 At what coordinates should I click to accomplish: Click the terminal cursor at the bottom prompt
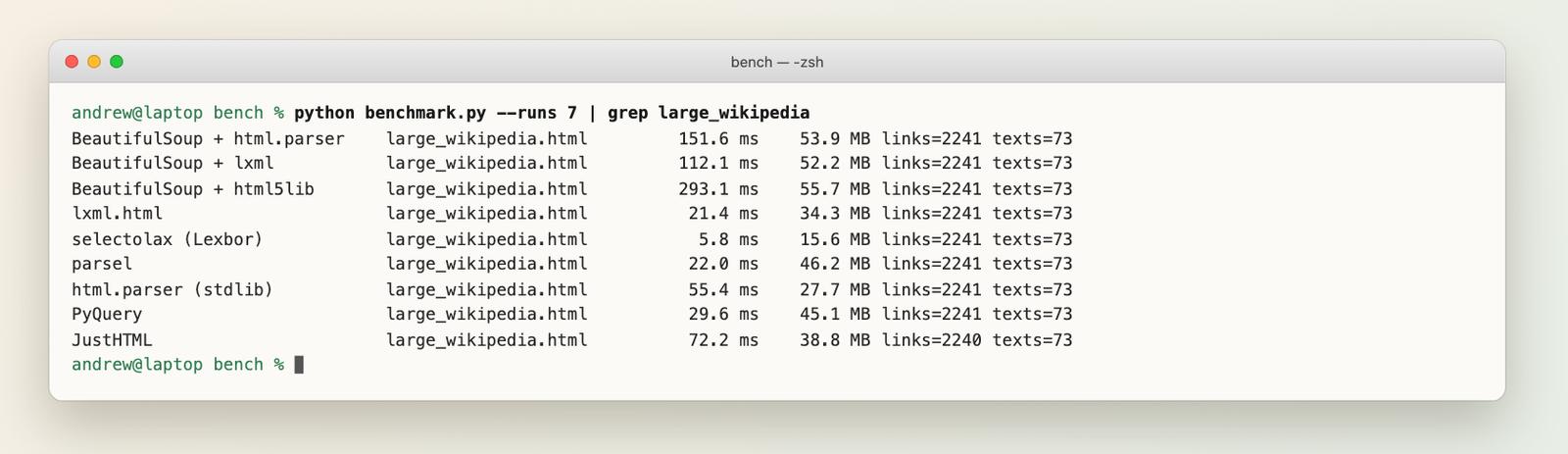299,365
